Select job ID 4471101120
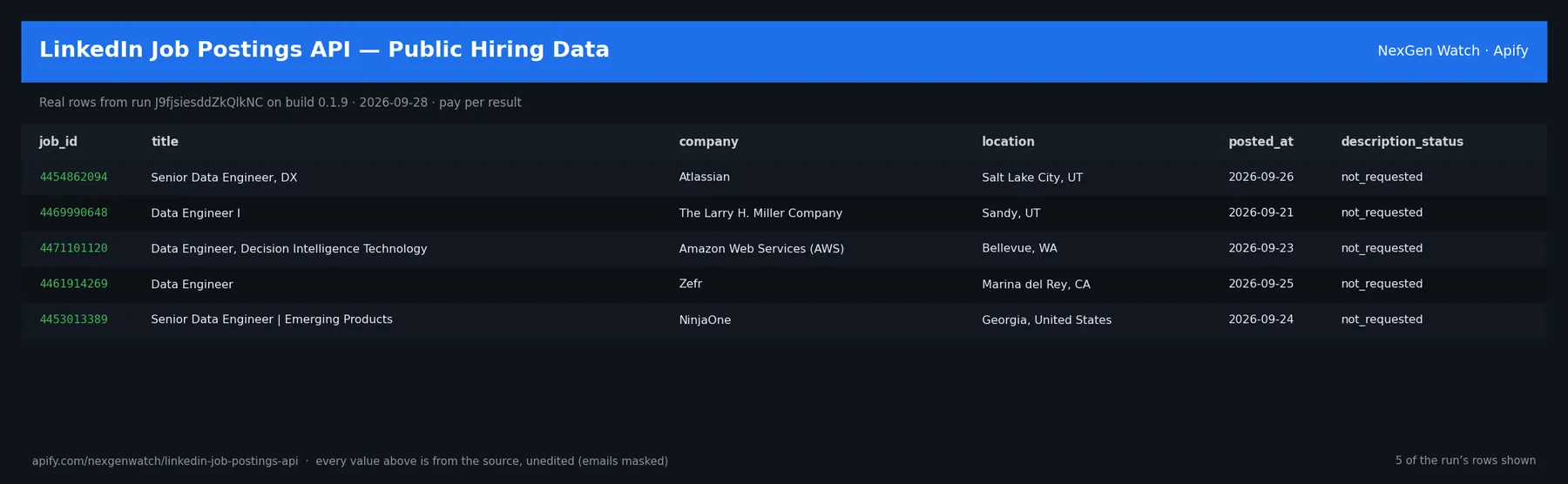1568x484 pixels. [x=73, y=248]
